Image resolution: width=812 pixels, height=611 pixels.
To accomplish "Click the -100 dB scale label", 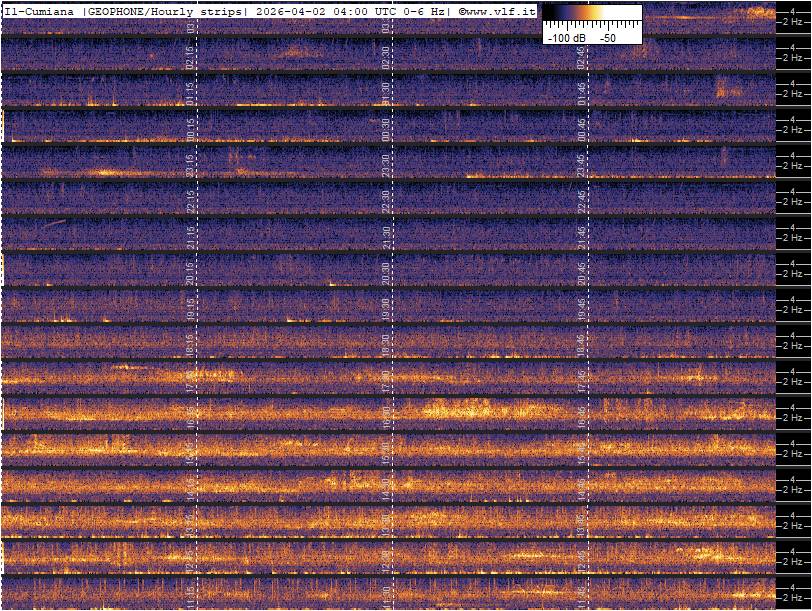I will [567, 37].
